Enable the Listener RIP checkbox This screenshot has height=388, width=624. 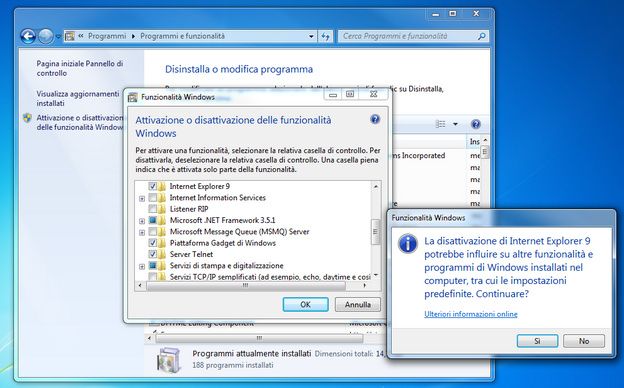coord(152,209)
